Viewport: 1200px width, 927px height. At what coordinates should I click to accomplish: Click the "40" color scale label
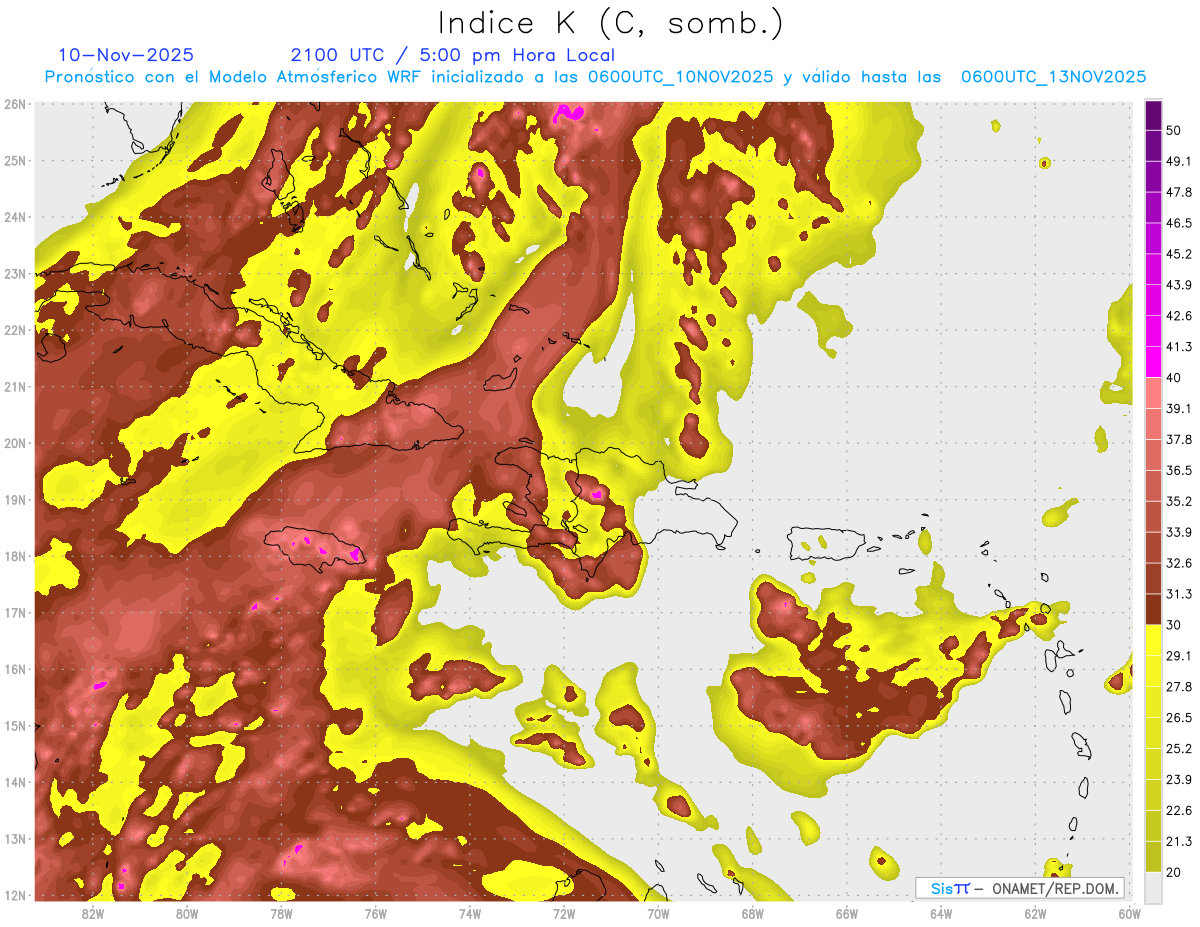[1174, 378]
